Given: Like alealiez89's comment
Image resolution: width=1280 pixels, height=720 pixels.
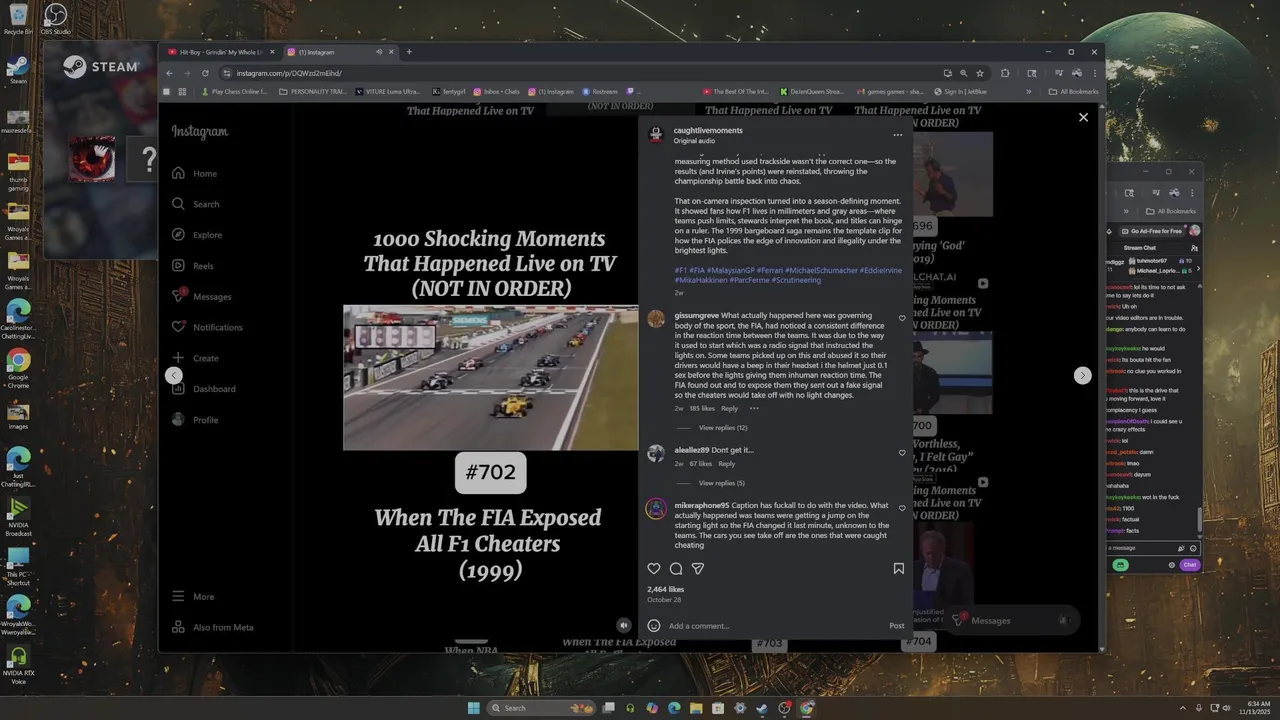Looking at the screenshot, I should (902, 453).
